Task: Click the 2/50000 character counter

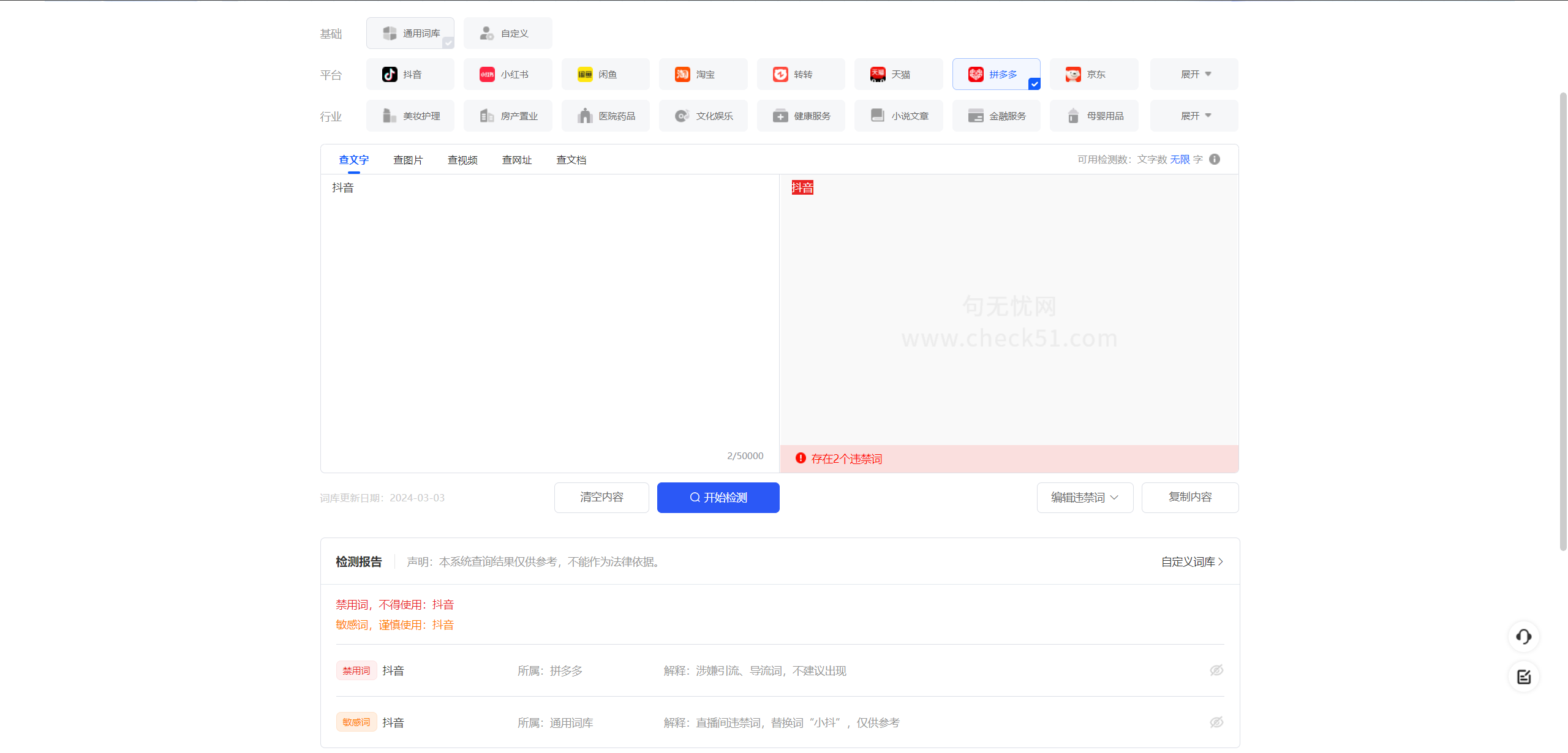Action: coord(745,455)
